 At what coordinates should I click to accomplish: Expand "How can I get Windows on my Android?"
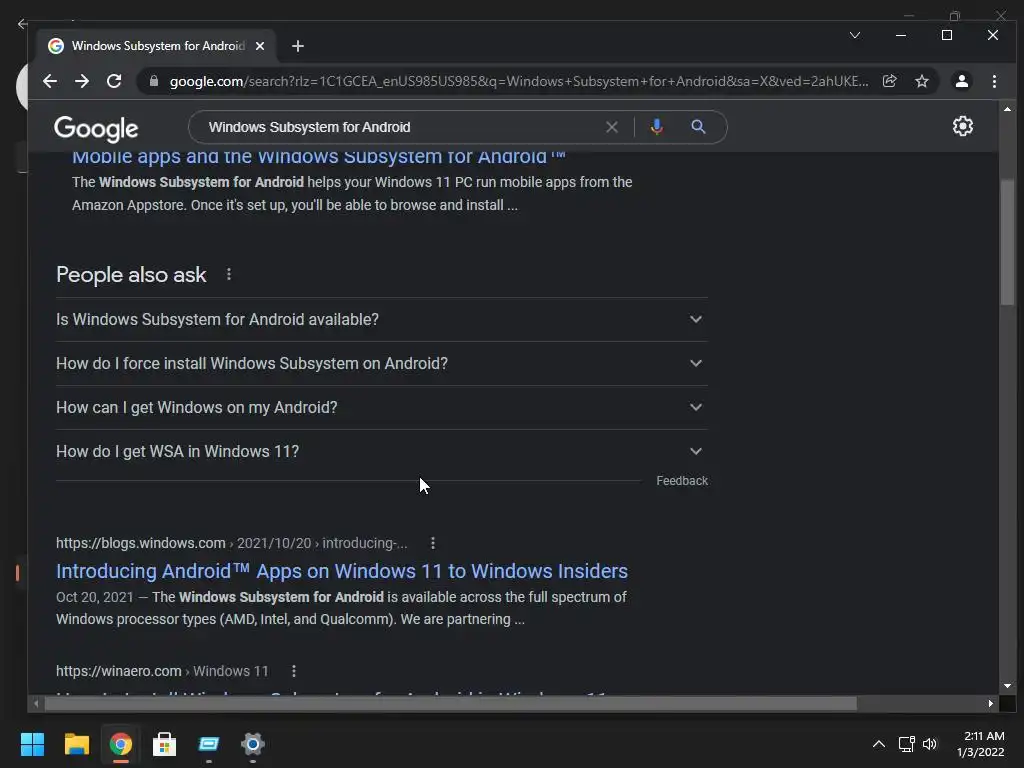point(381,408)
